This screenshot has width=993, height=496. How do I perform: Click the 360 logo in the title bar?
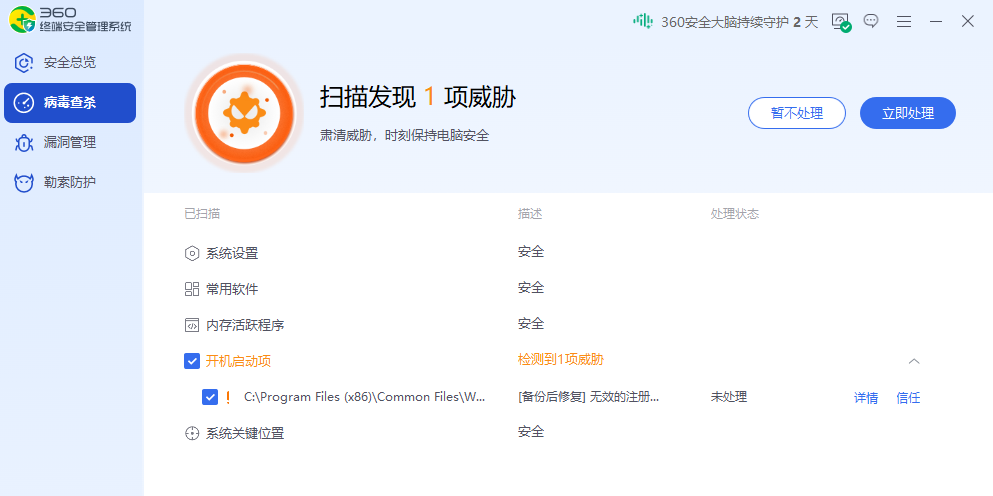tap(23, 20)
